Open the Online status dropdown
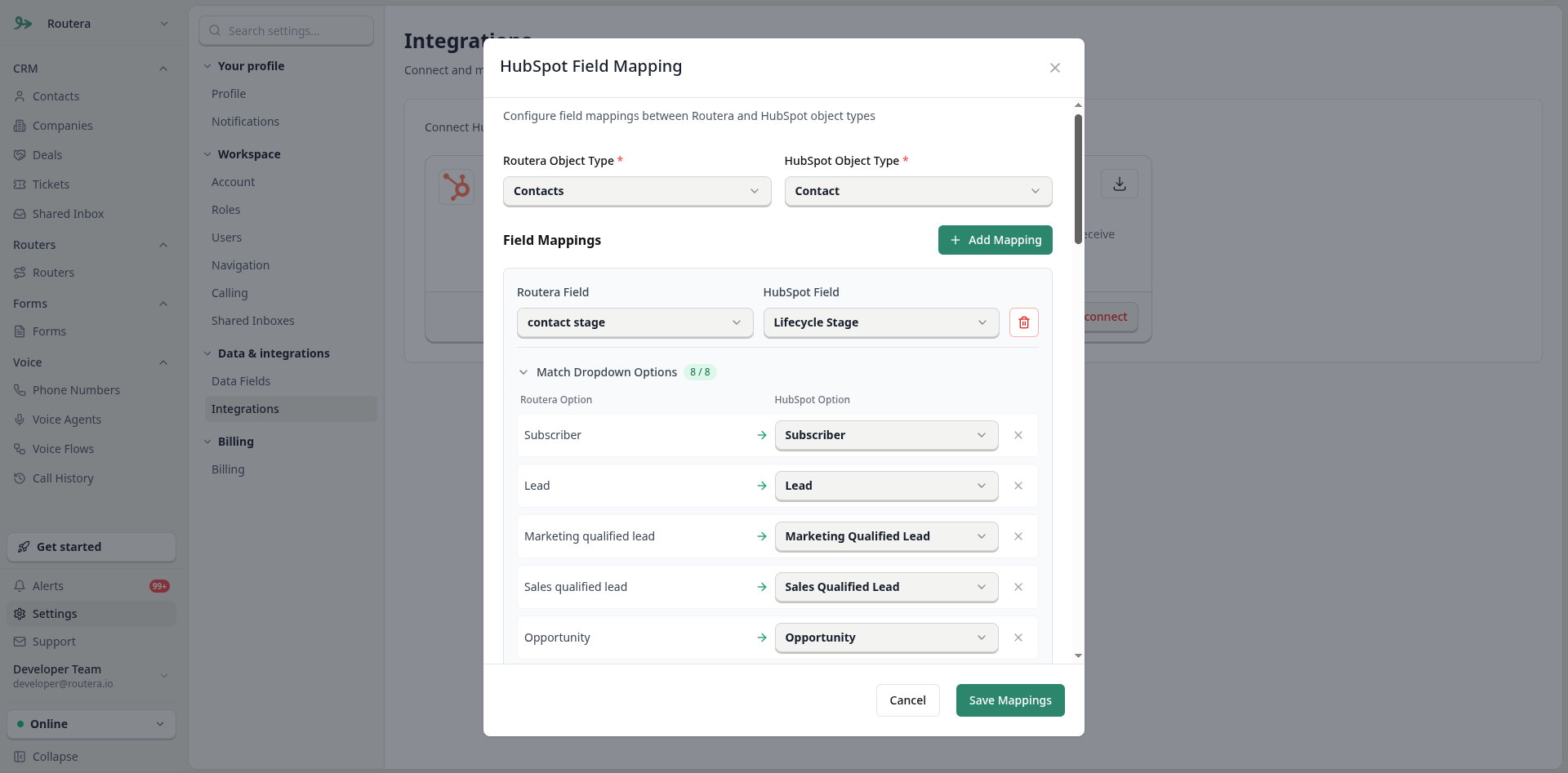This screenshot has width=1568, height=773. (91, 724)
